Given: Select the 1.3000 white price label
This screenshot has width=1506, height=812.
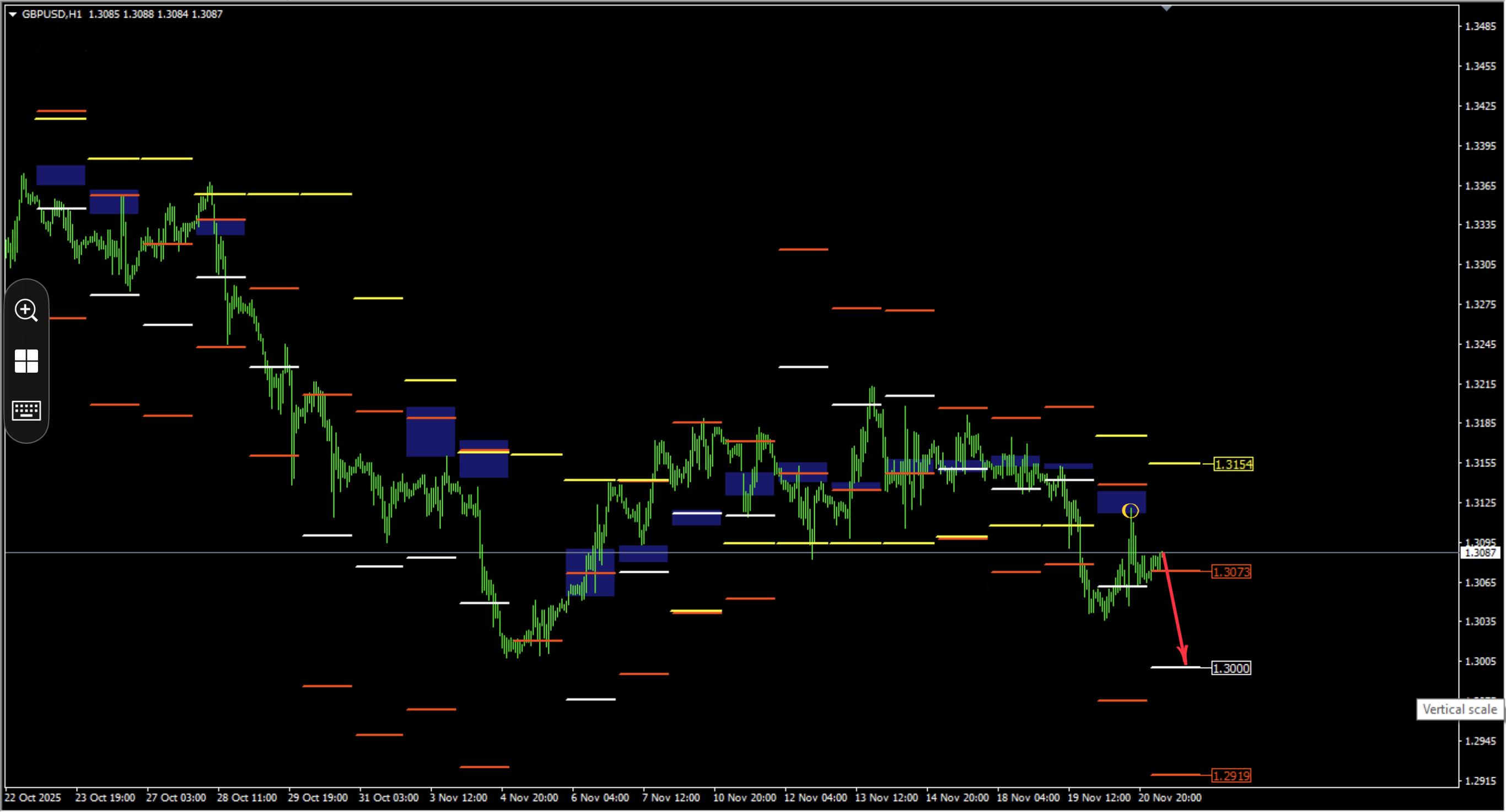Looking at the screenshot, I should (1230, 668).
